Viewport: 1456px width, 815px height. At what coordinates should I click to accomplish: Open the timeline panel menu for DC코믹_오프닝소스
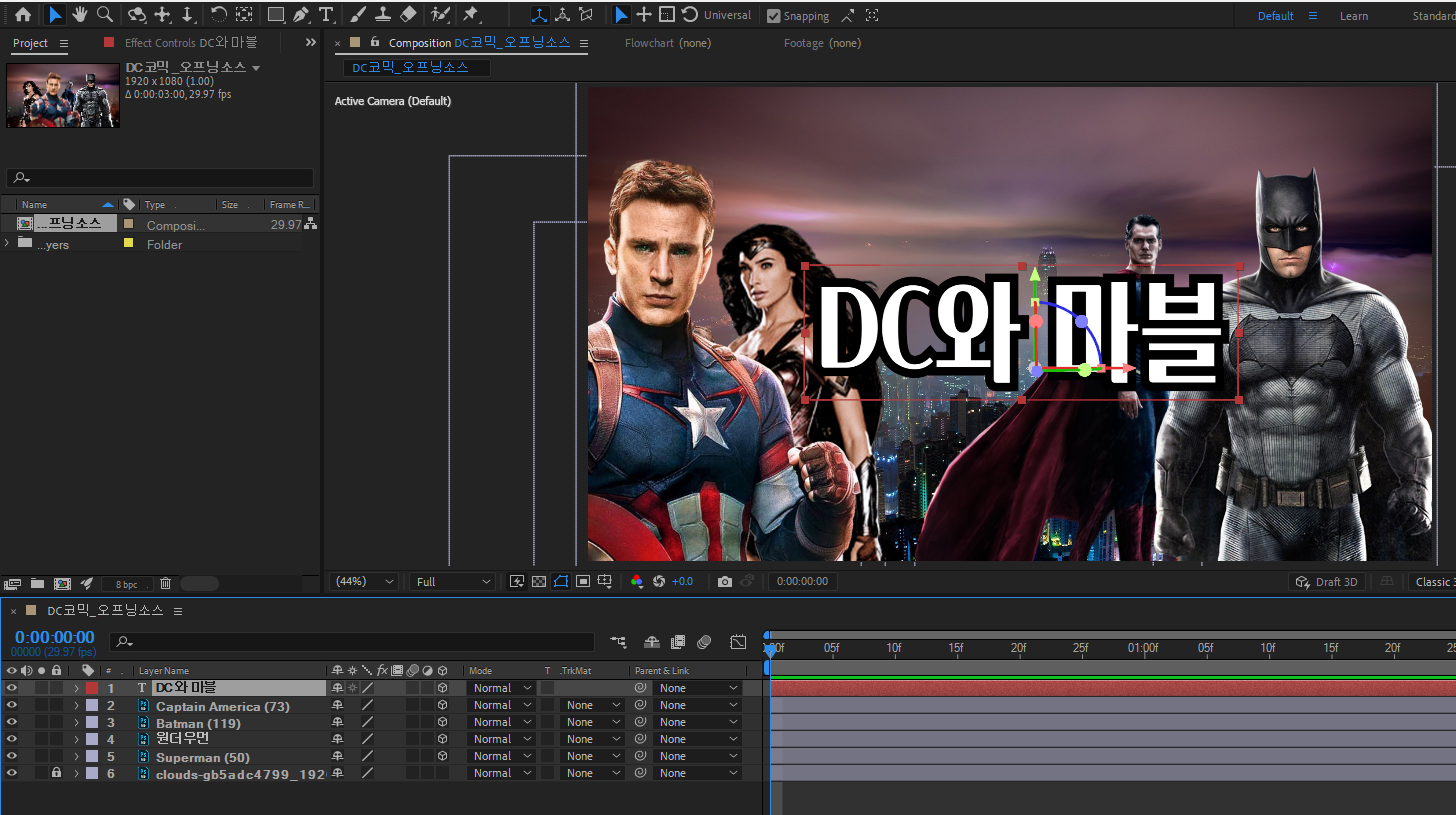178,610
